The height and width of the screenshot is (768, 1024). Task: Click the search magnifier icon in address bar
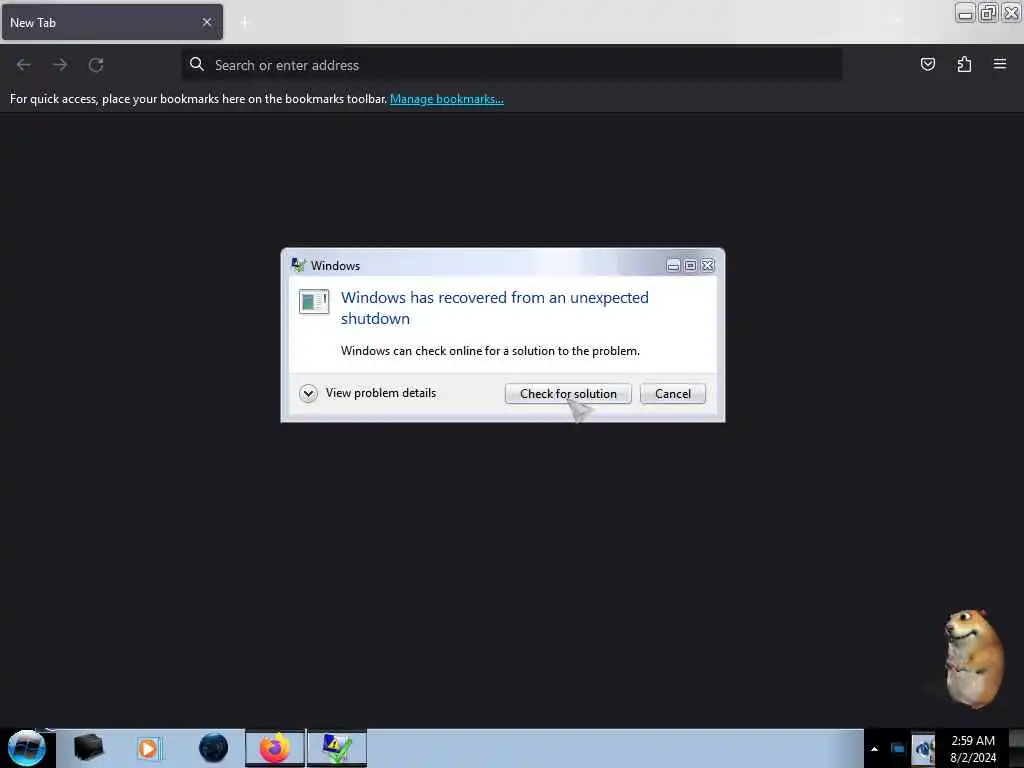tap(197, 64)
